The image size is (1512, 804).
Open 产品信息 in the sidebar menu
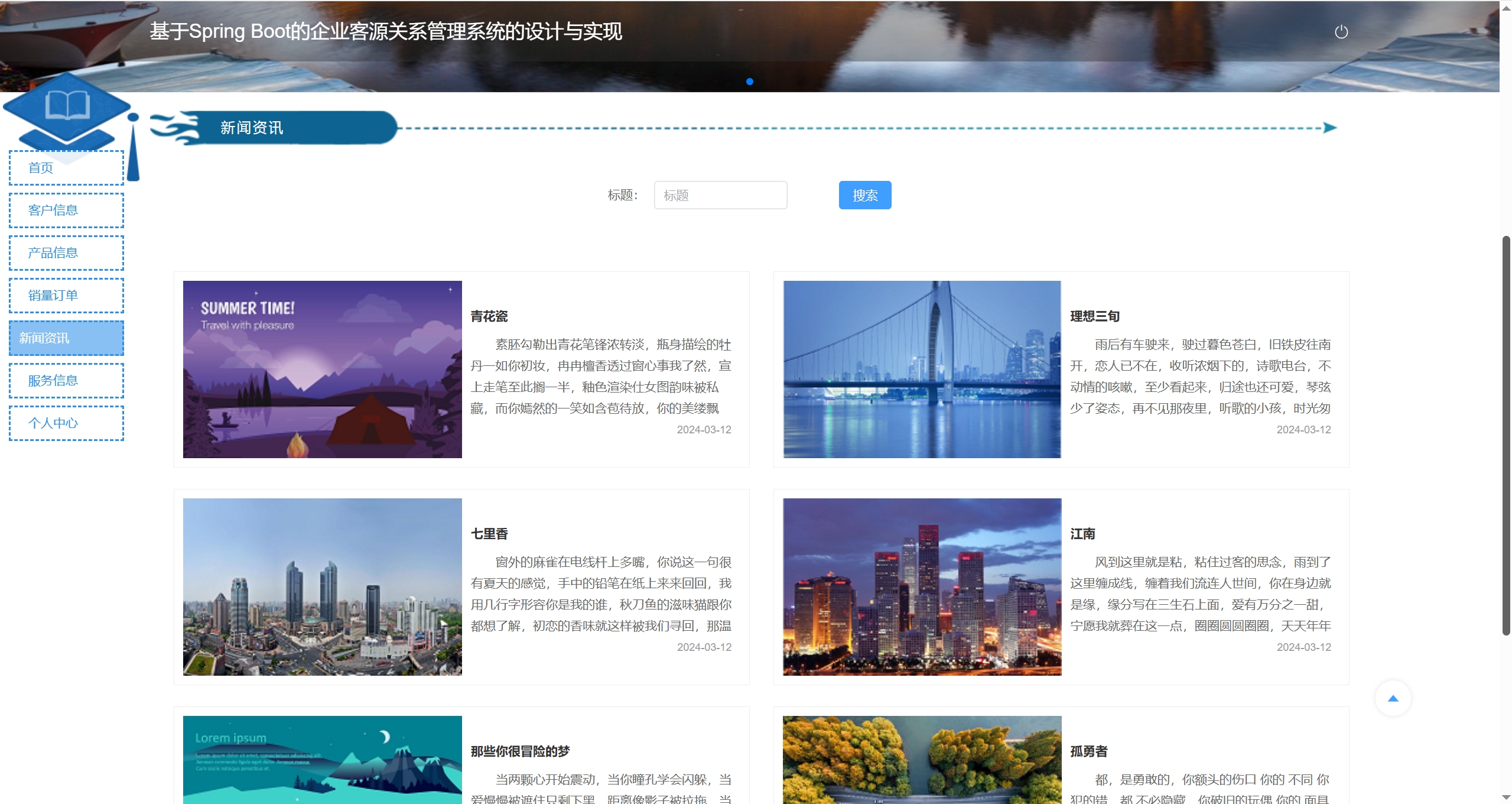coord(66,253)
